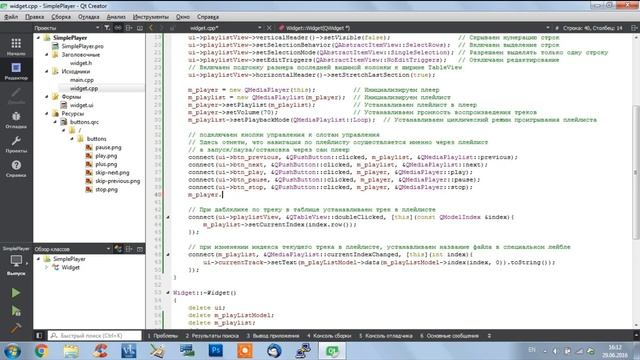Switch to Editor mode (Редактор)

(16, 71)
